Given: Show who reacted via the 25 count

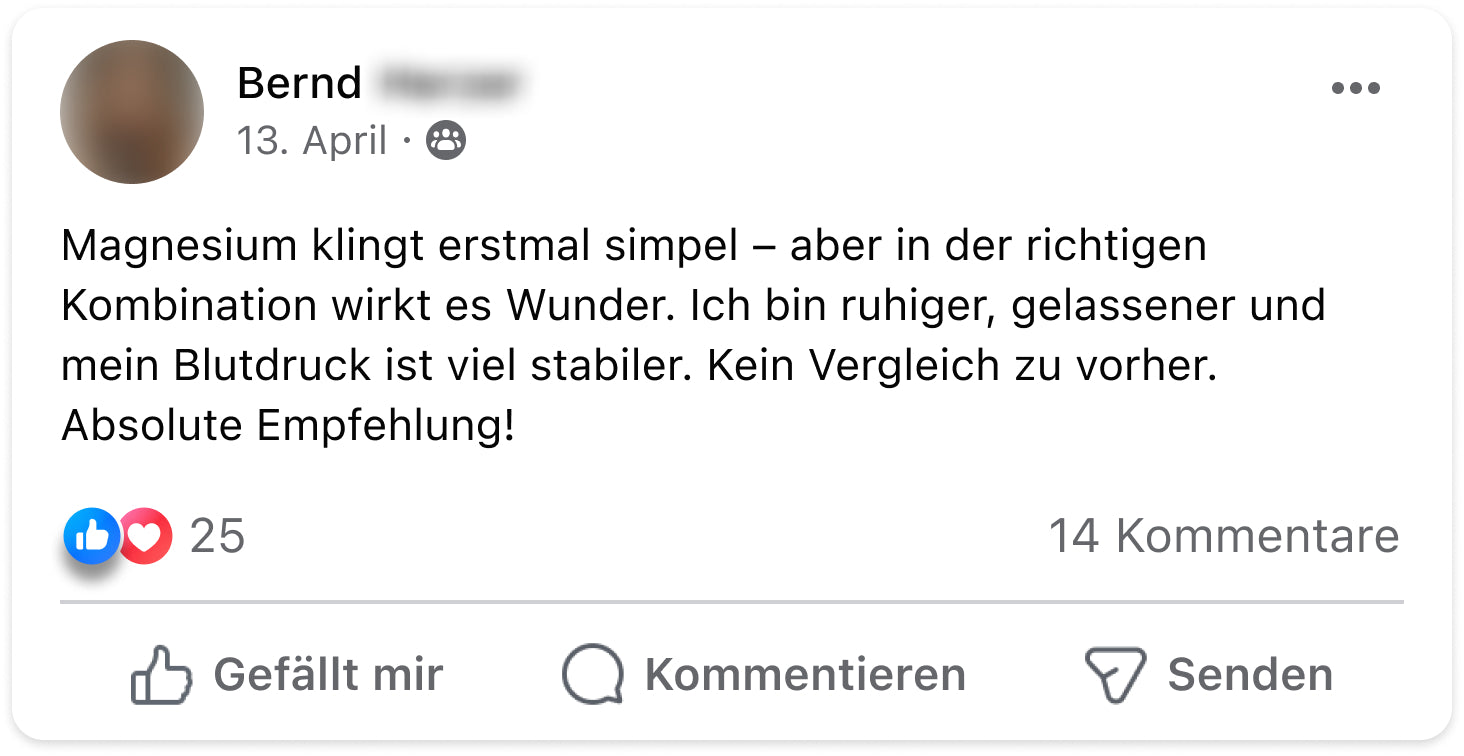Looking at the screenshot, I should 217,537.
